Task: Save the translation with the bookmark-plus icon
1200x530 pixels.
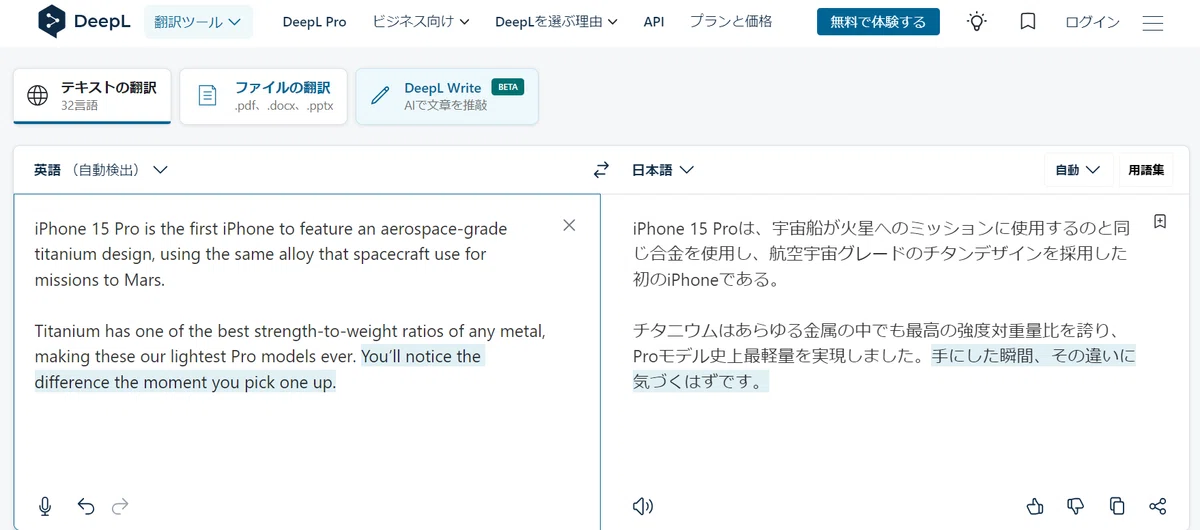Action: click(1160, 222)
